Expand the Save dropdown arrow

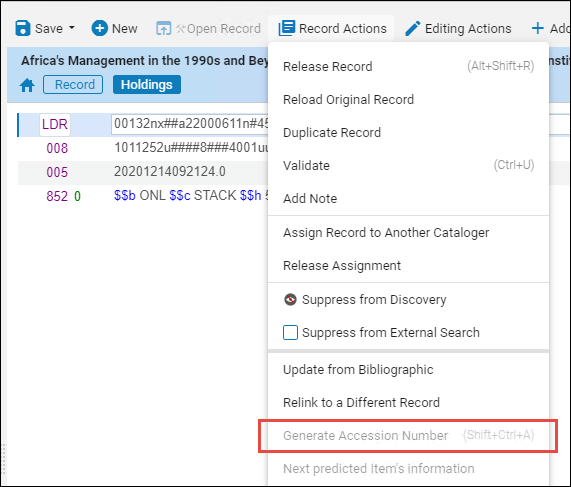point(72,27)
